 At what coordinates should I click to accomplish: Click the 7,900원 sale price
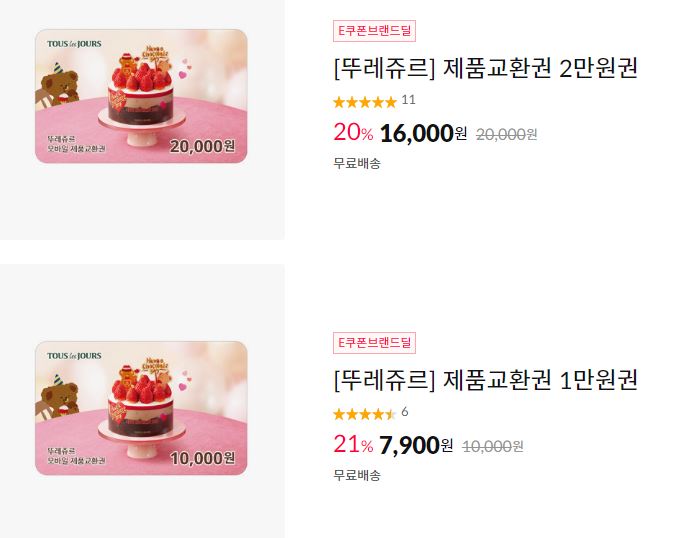tap(416, 445)
